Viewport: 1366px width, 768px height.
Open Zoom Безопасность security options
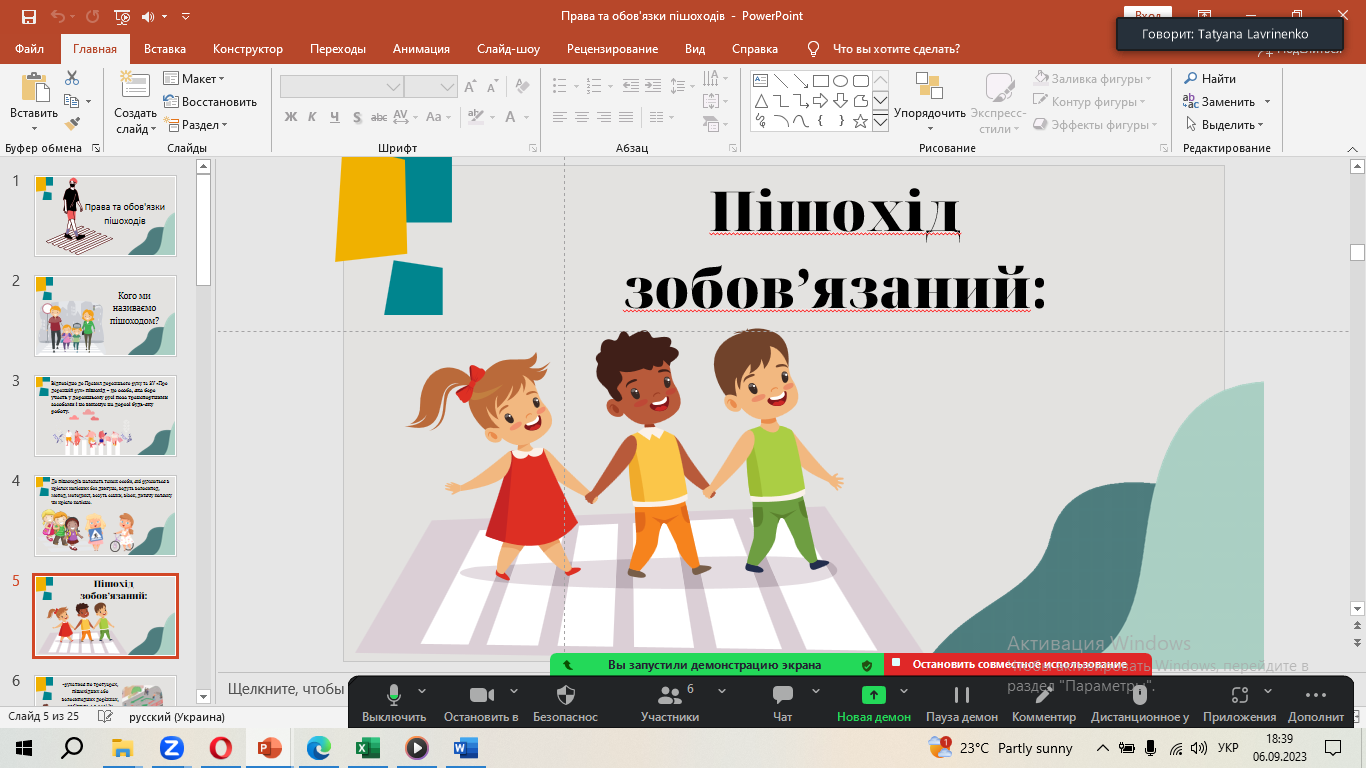(565, 702)
